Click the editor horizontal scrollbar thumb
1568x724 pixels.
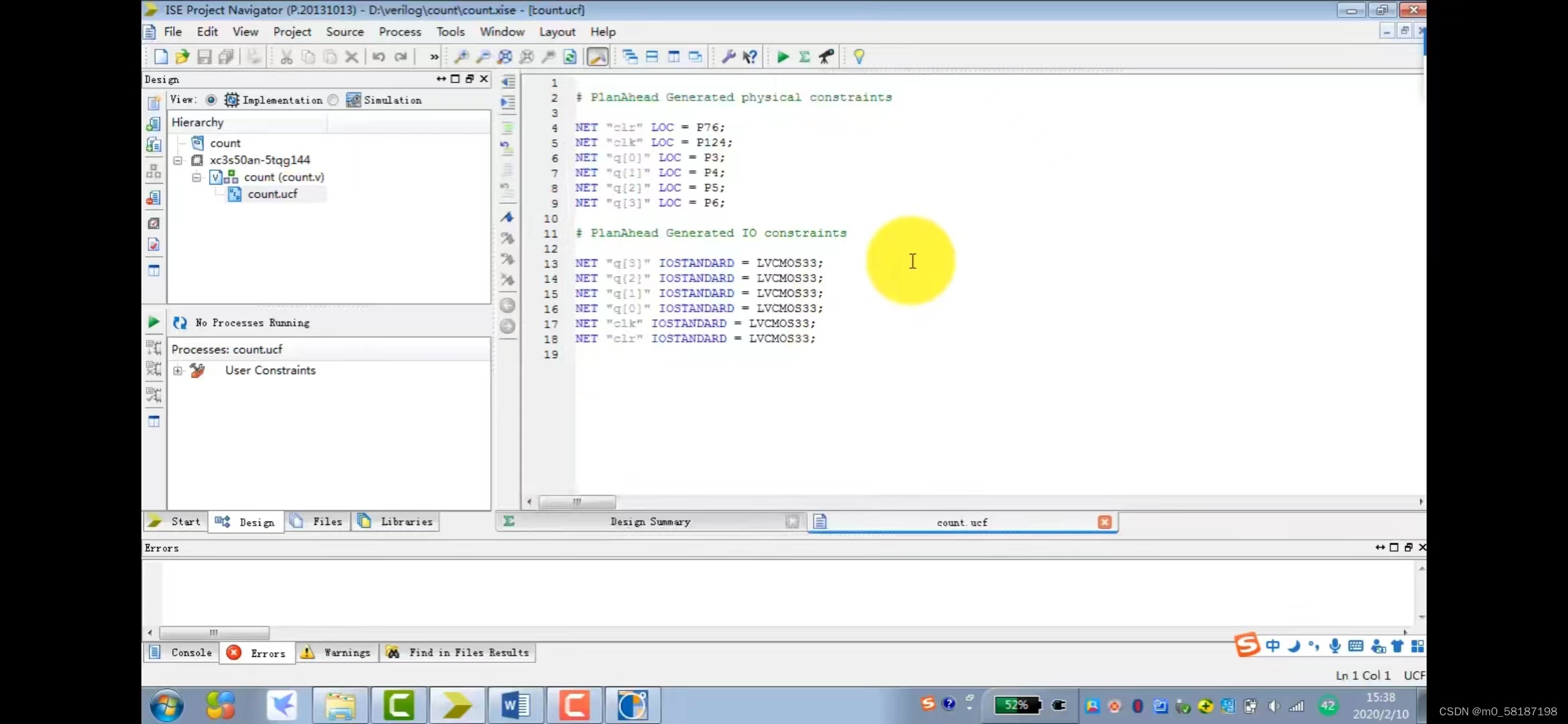point(577,502)
